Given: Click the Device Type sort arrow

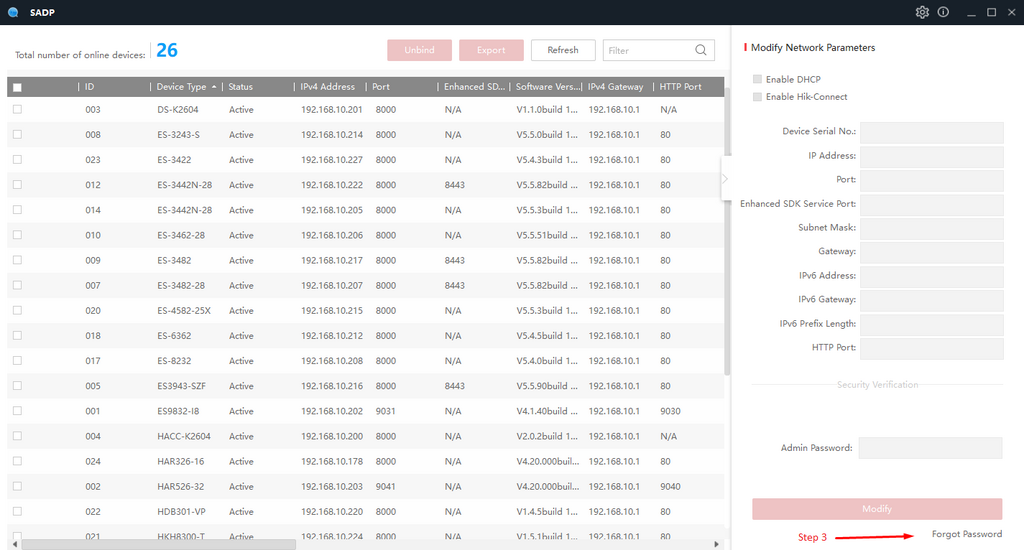Looking at the screenshot, I should pyautogui.click(x=214, y=87).
